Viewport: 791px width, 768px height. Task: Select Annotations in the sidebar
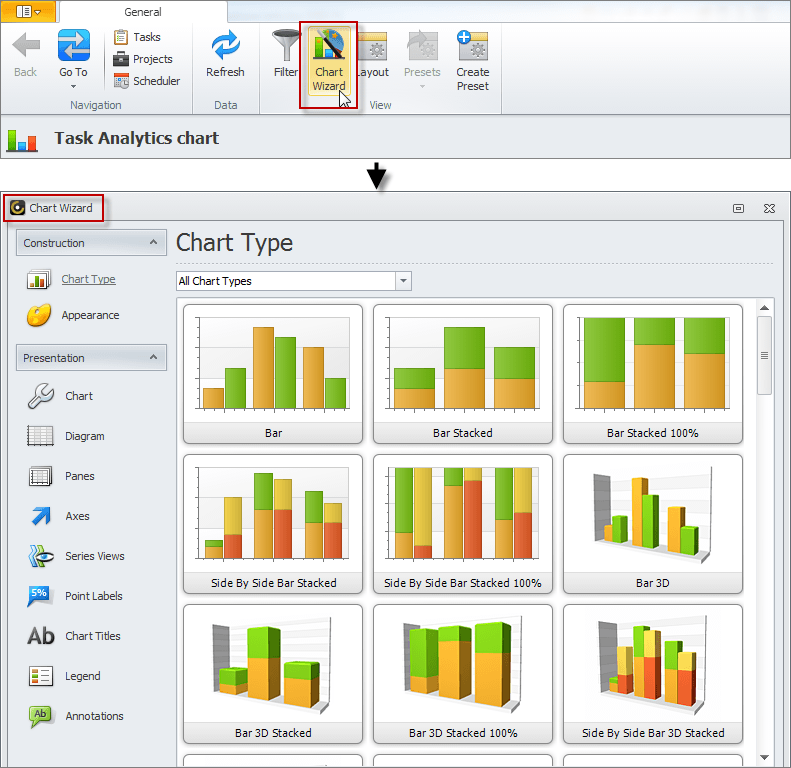(x=41, y=716)
